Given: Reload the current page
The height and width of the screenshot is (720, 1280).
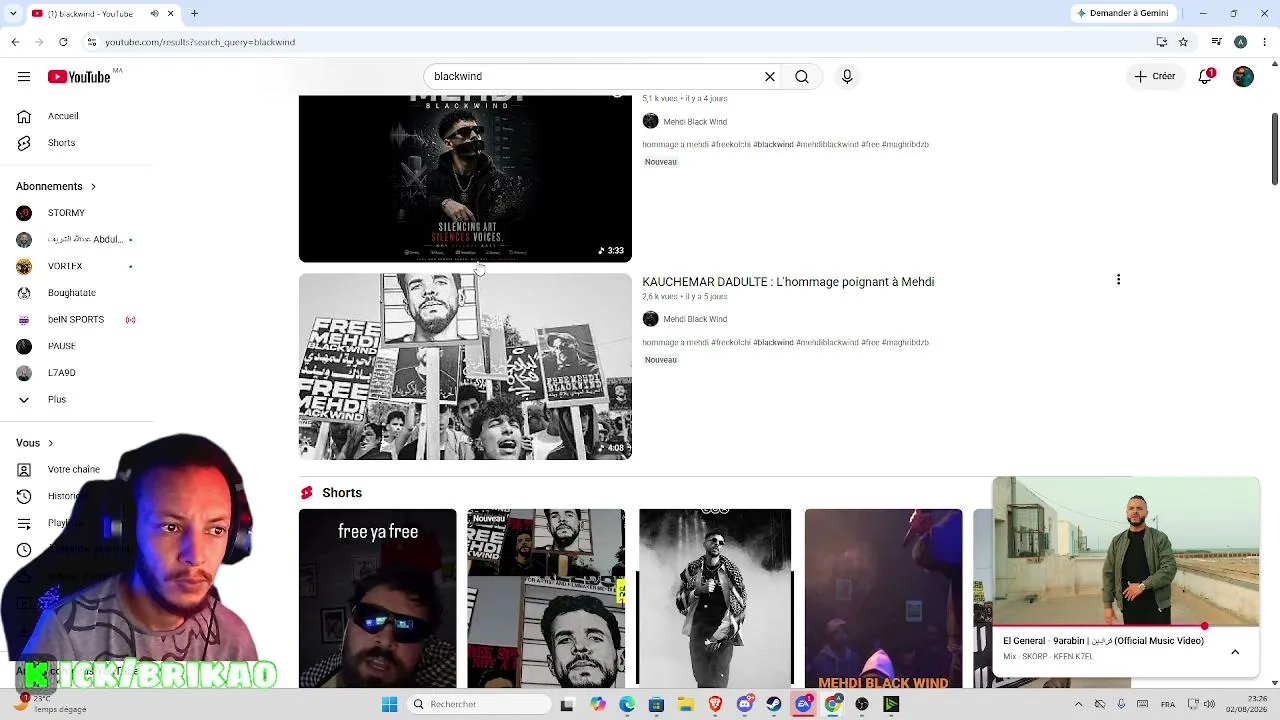Looking at the screenshot, I should (63, 42).
